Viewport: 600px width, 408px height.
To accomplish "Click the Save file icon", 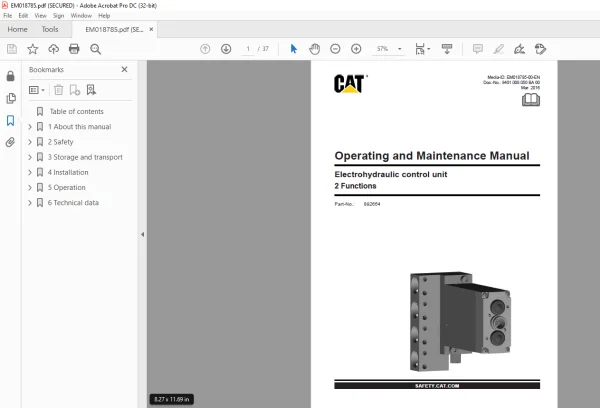I will tap(12, 49).
